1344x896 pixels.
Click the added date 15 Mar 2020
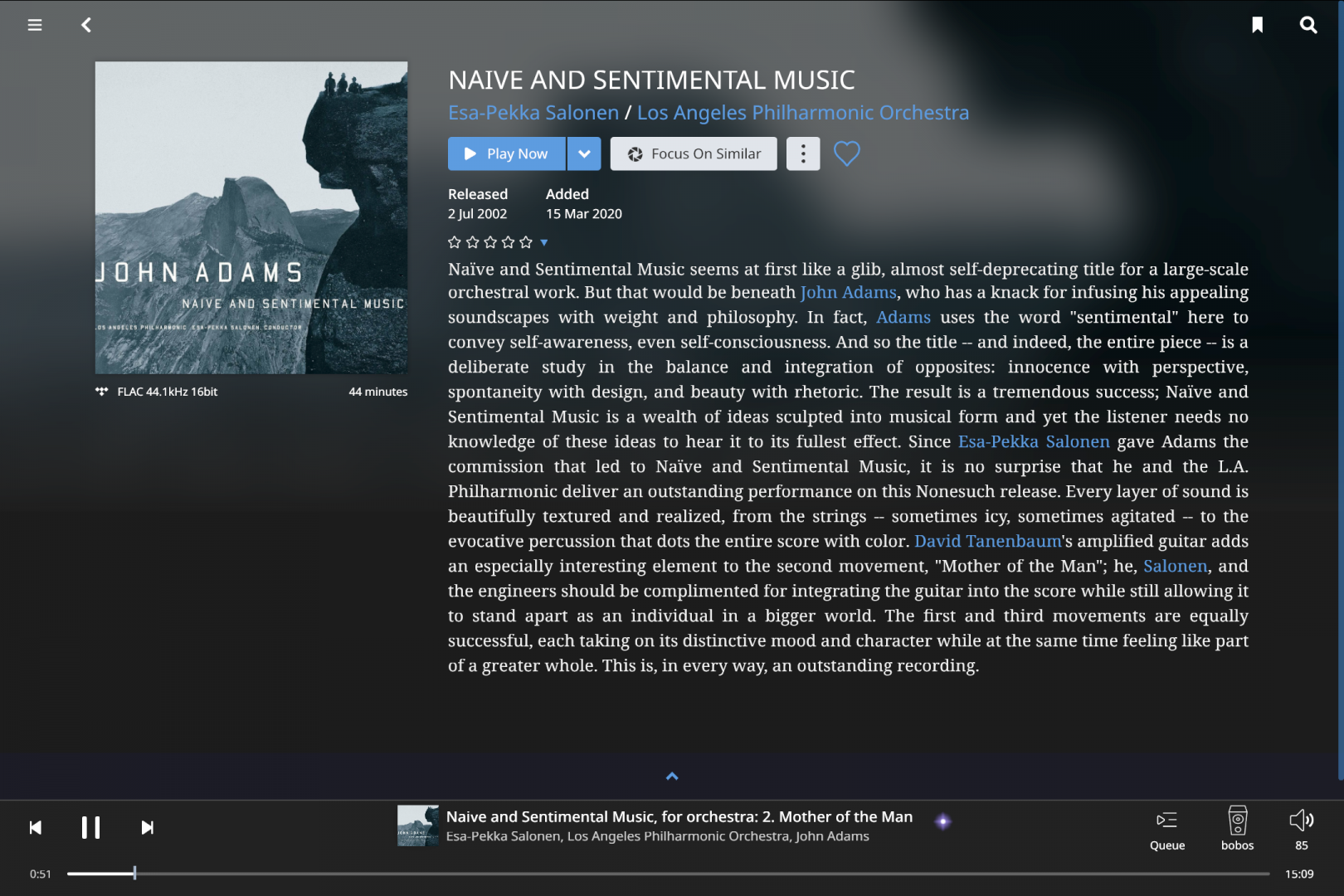(x=584, y=214)
